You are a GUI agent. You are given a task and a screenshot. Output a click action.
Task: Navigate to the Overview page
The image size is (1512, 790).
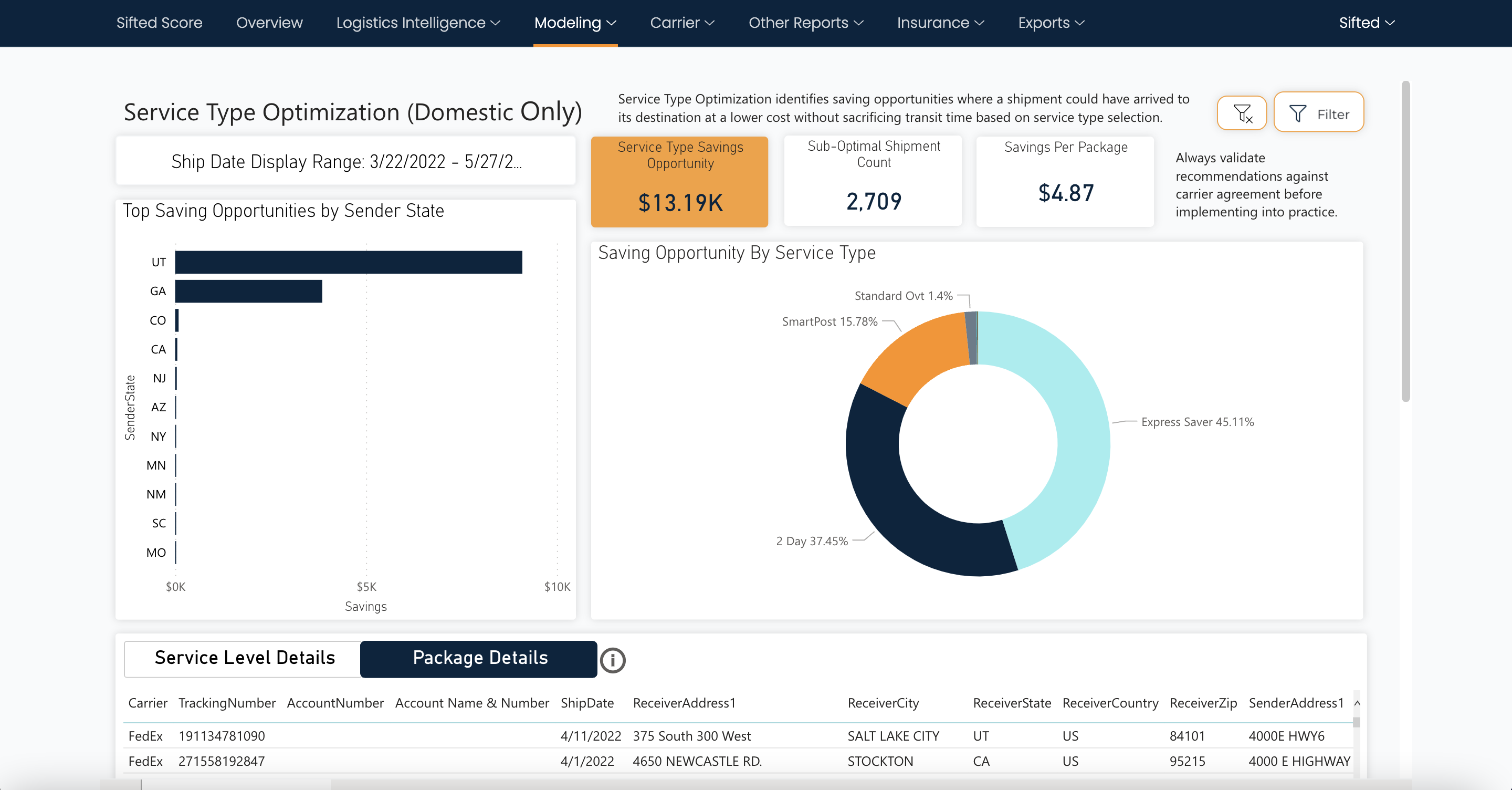269,23
